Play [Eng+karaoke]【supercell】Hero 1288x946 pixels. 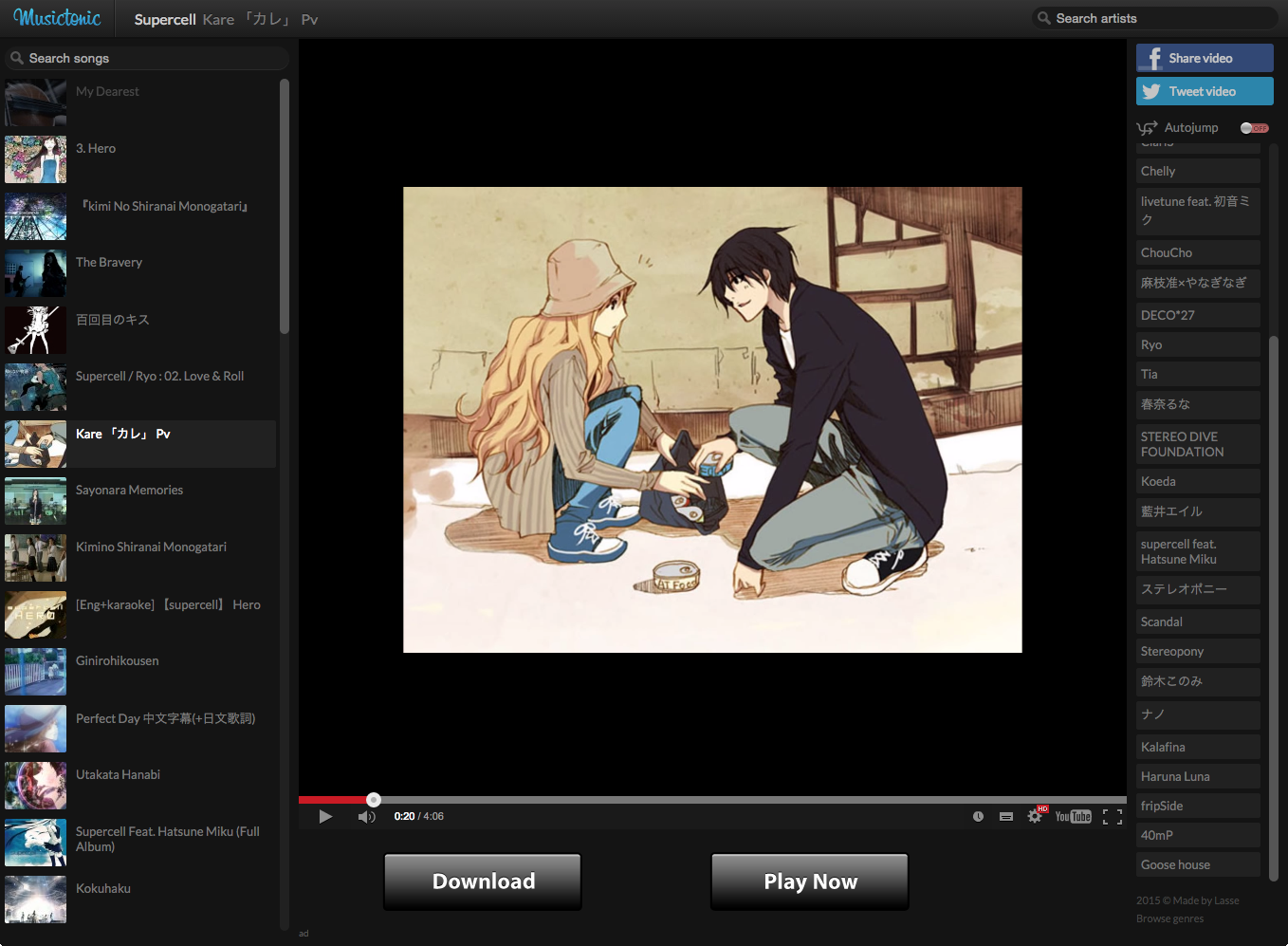tap(140, 615)
